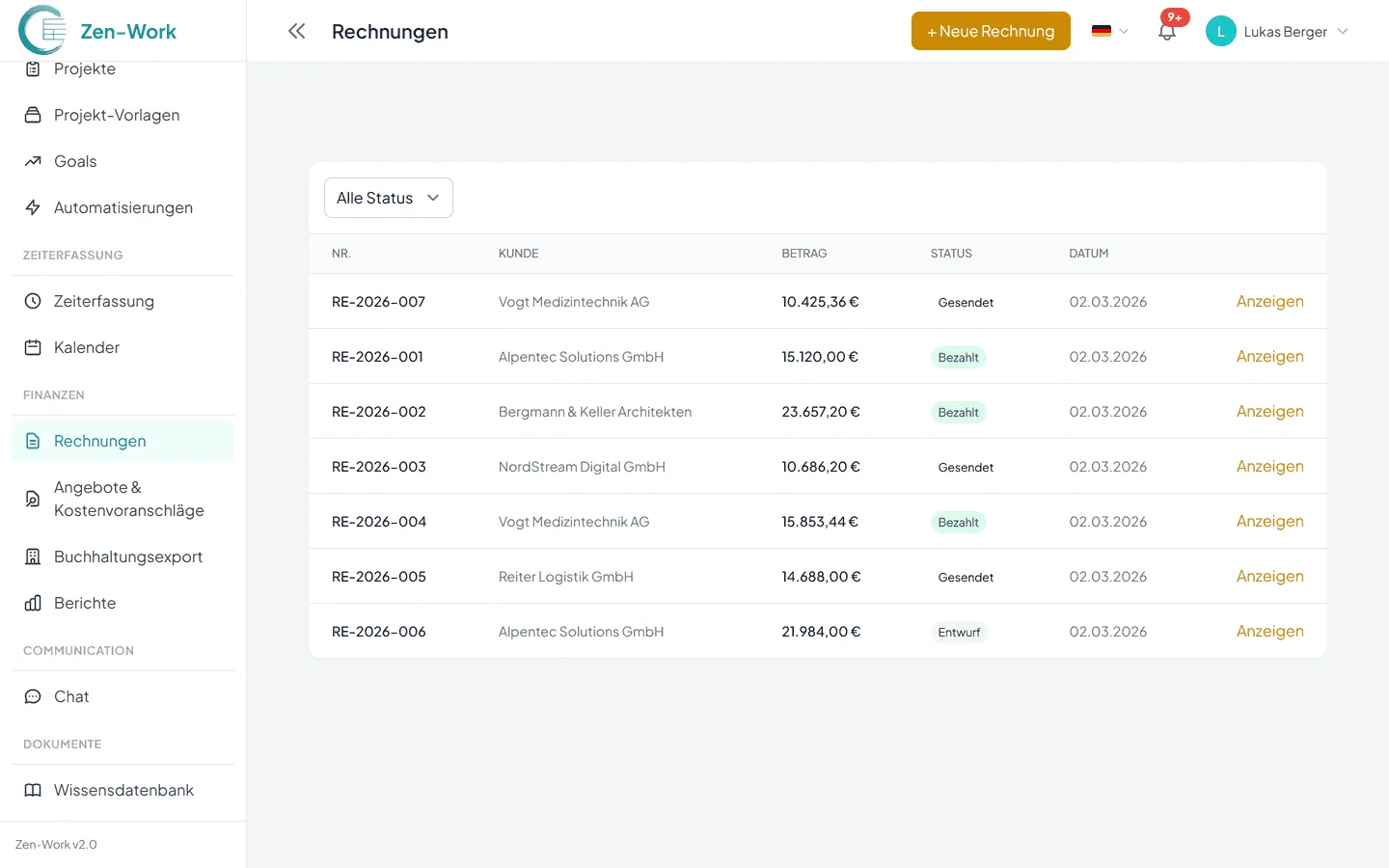Collapse sidebar with double-chevron icon
This screenshot has height=868, width=1389.
pos(296,31)
